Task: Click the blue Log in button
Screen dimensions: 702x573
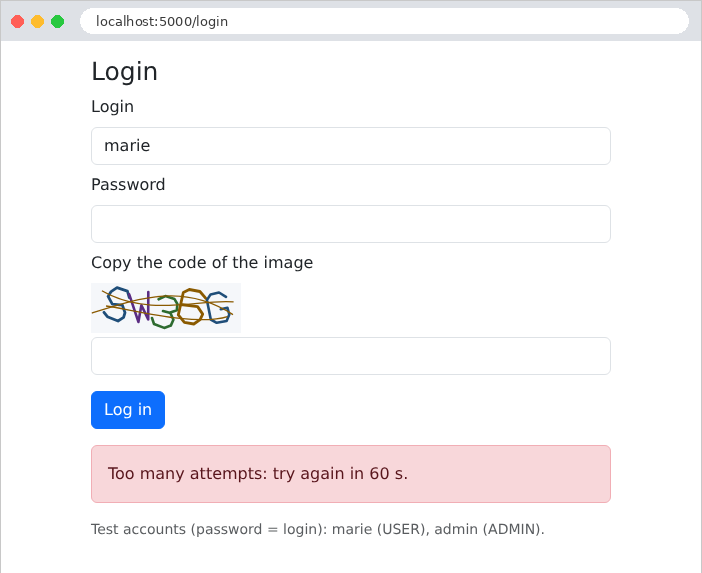Action: pos(128,410)
